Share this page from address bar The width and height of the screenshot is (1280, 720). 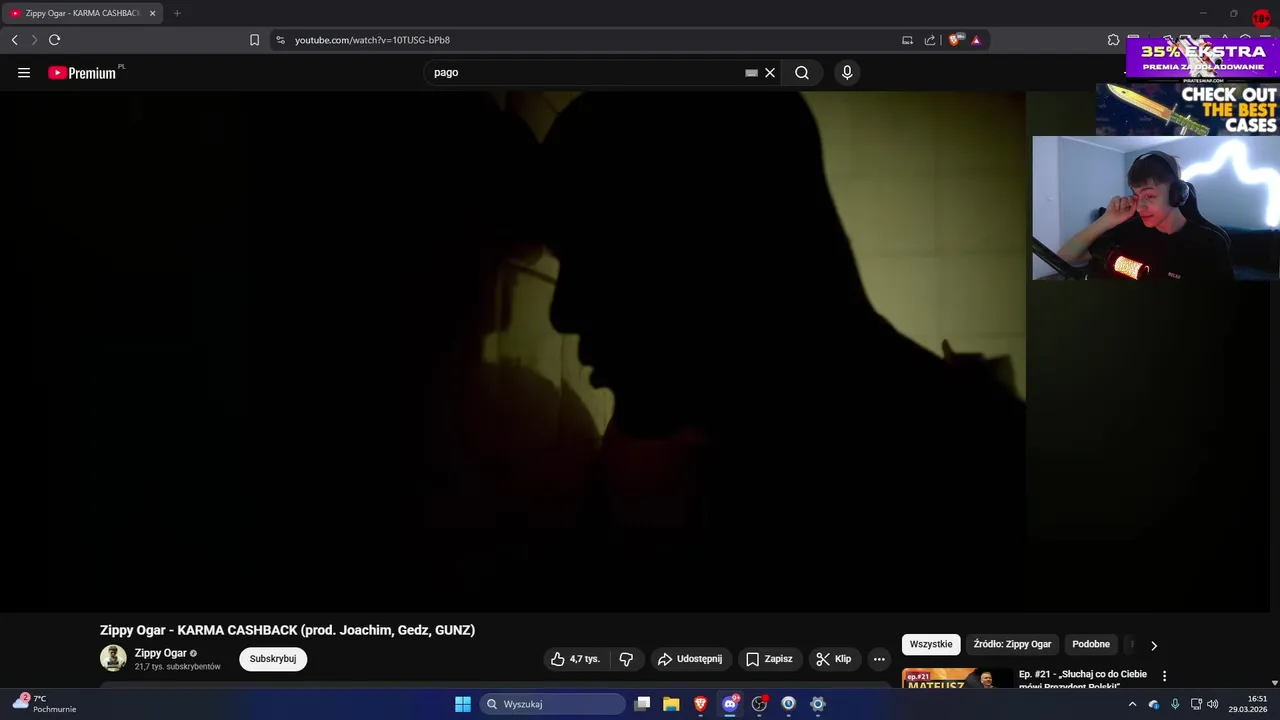click(930, 40)
